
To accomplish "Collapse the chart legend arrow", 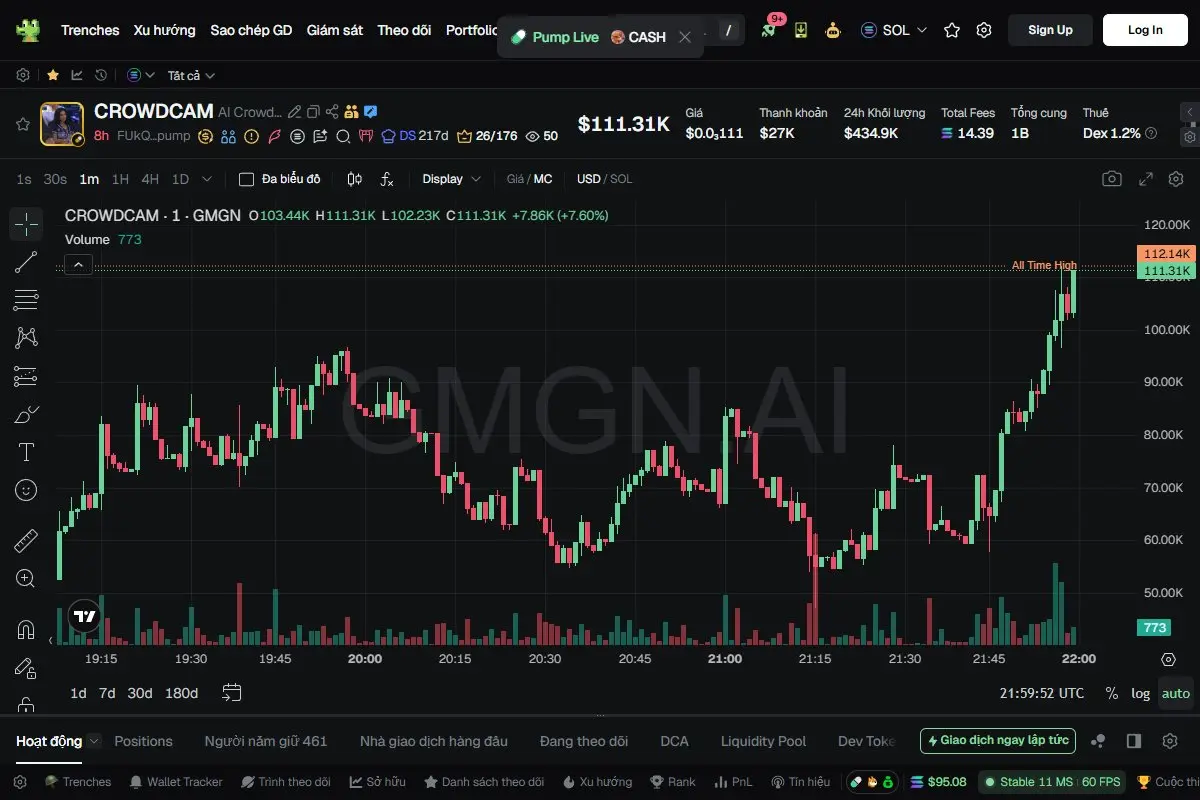I will [x=79, y=265].
